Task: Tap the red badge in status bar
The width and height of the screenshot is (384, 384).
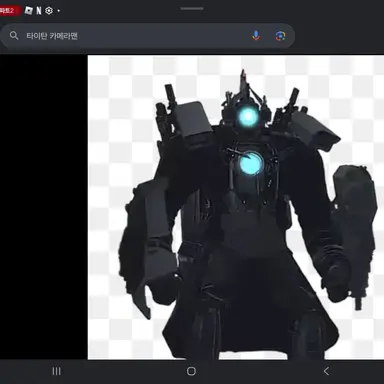Action: (10, 11)
